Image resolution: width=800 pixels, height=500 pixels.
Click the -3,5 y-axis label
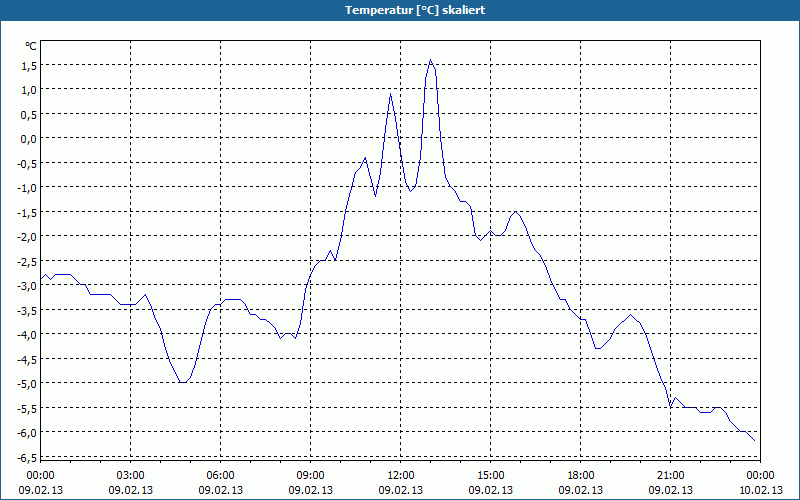(27, 310)
